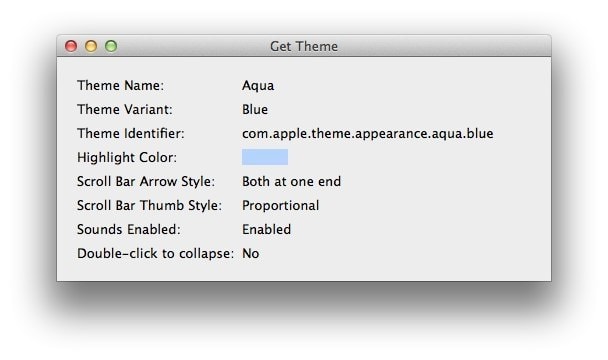The image size is (608, 360).
Task: Click the Proportional value text
Action: (281, 206)
